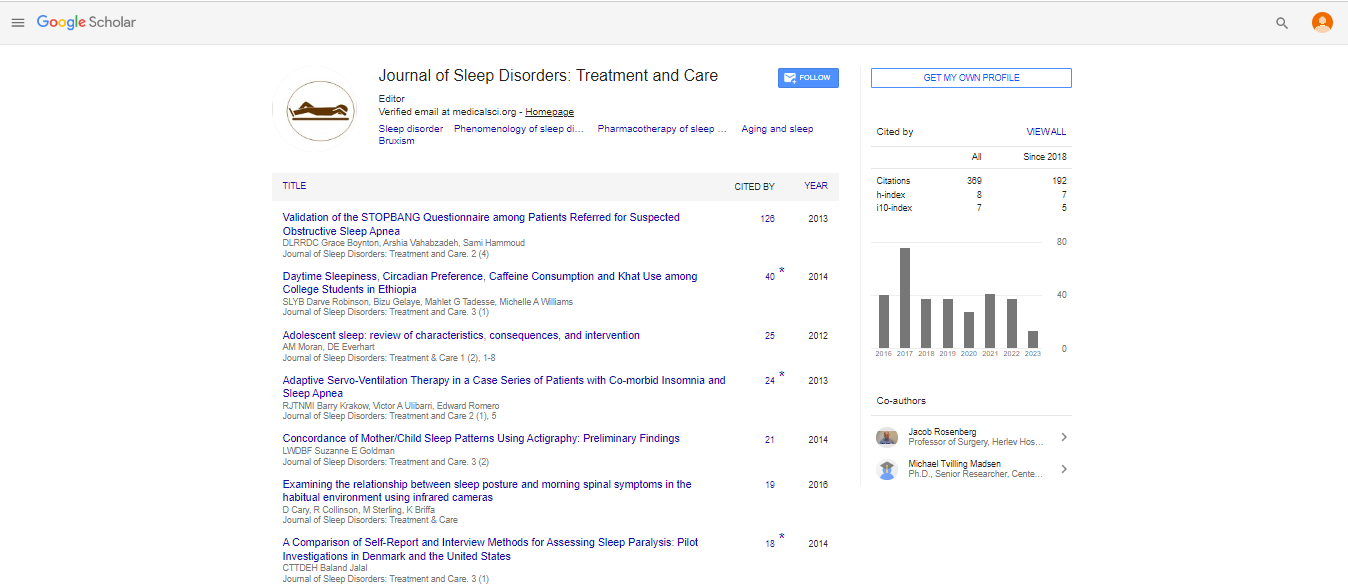
Task: Click the 2016 citations bar
Action: (x=884, y=321)
